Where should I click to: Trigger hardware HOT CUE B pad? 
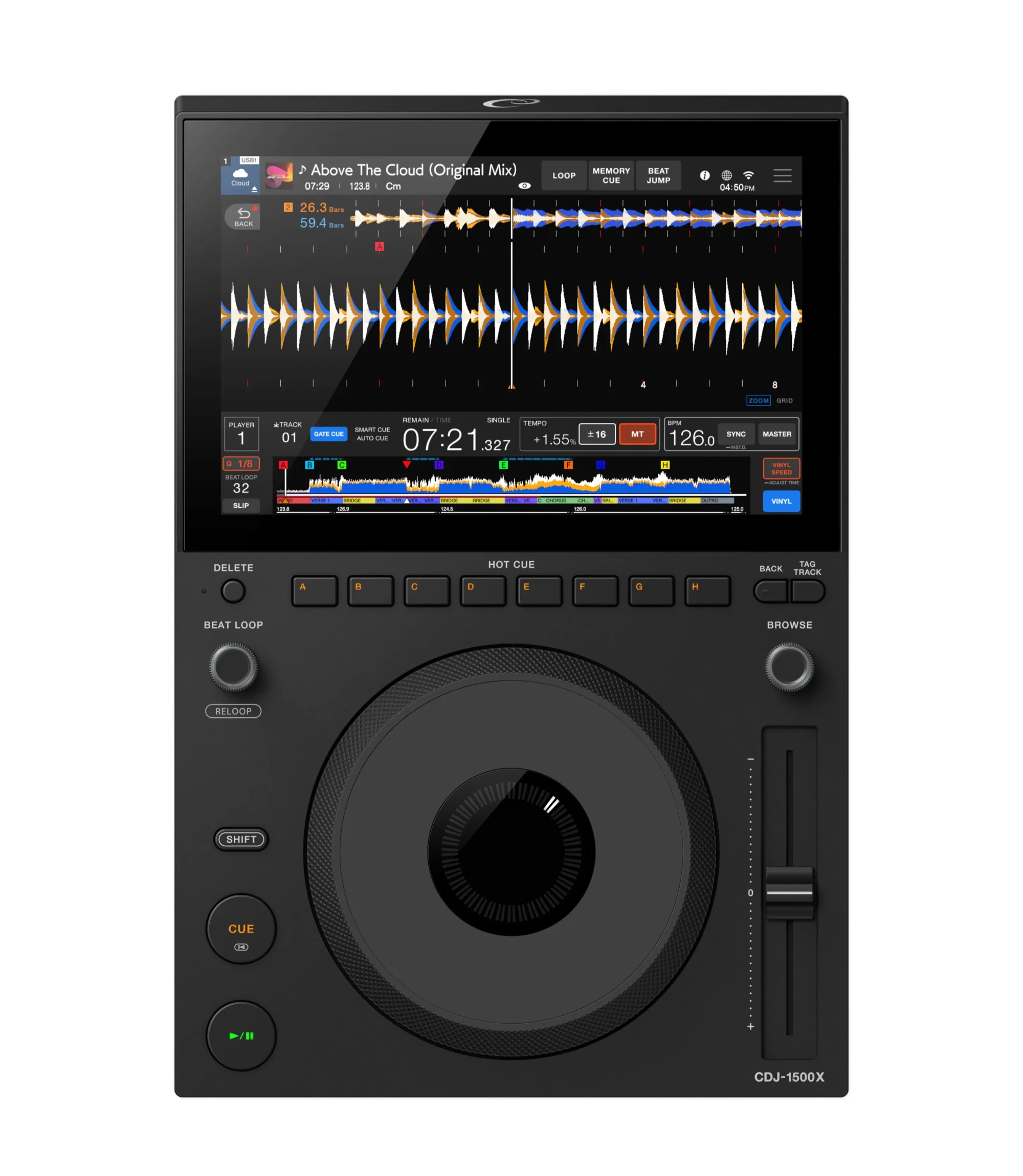point(370,591)
